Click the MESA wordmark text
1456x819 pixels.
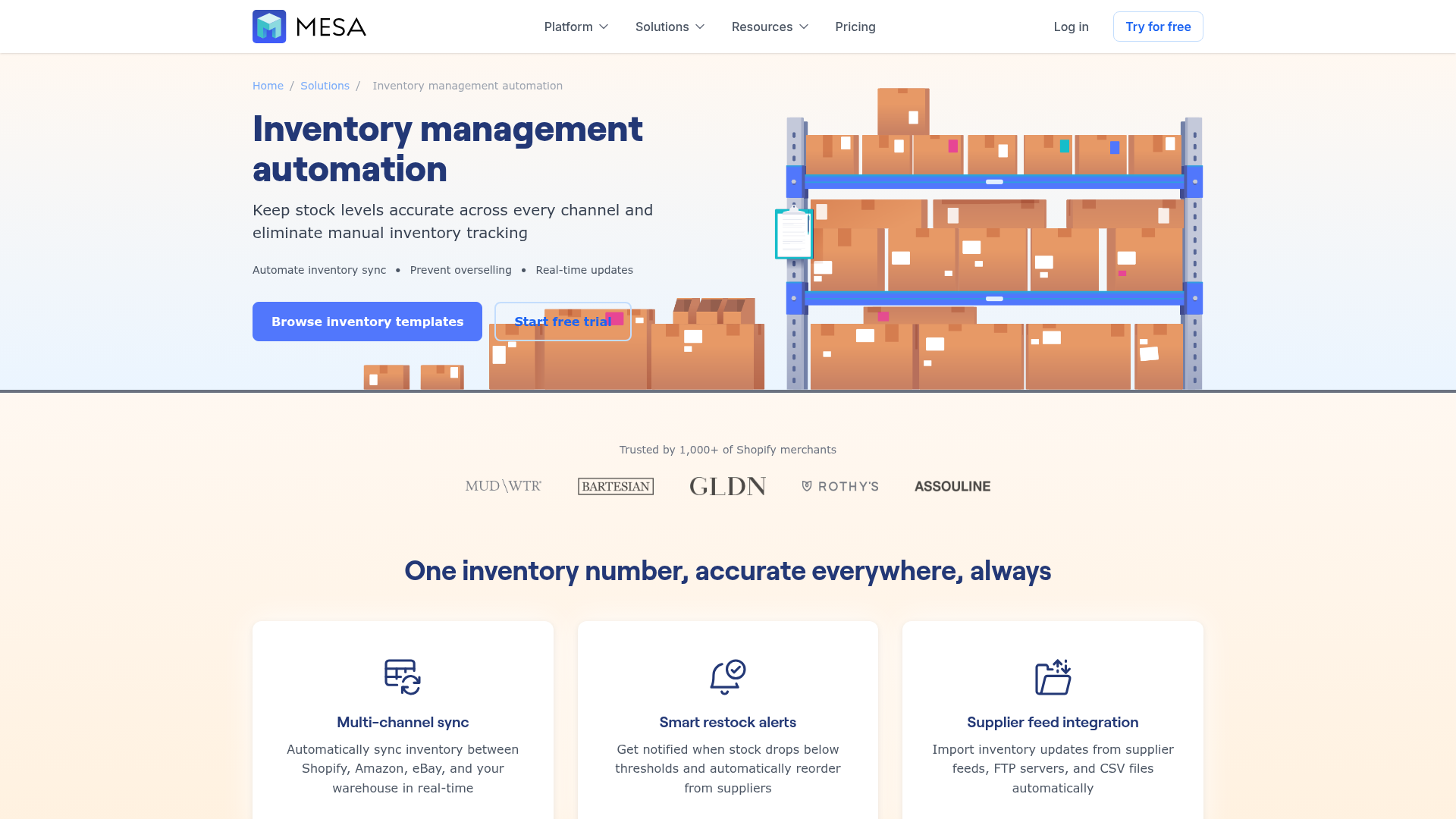tap(331, 27)
